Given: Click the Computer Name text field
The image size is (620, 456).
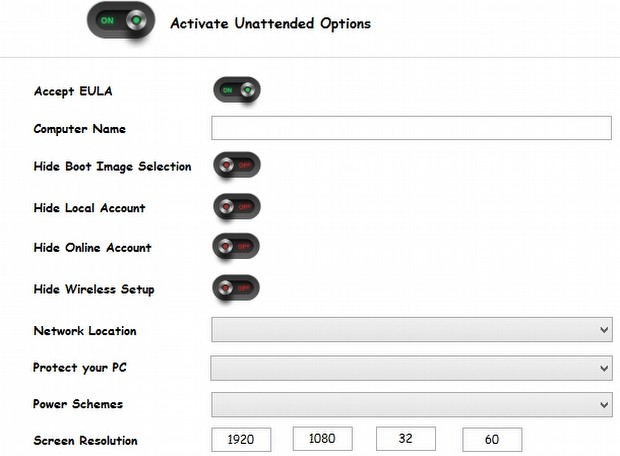Looking at the screenshot, I should [410, 128].
